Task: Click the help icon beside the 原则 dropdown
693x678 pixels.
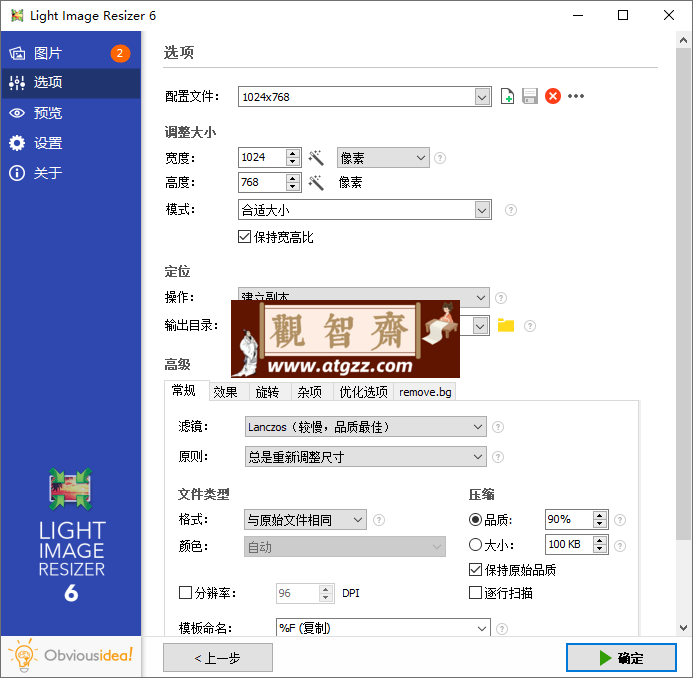Action: 498,457
